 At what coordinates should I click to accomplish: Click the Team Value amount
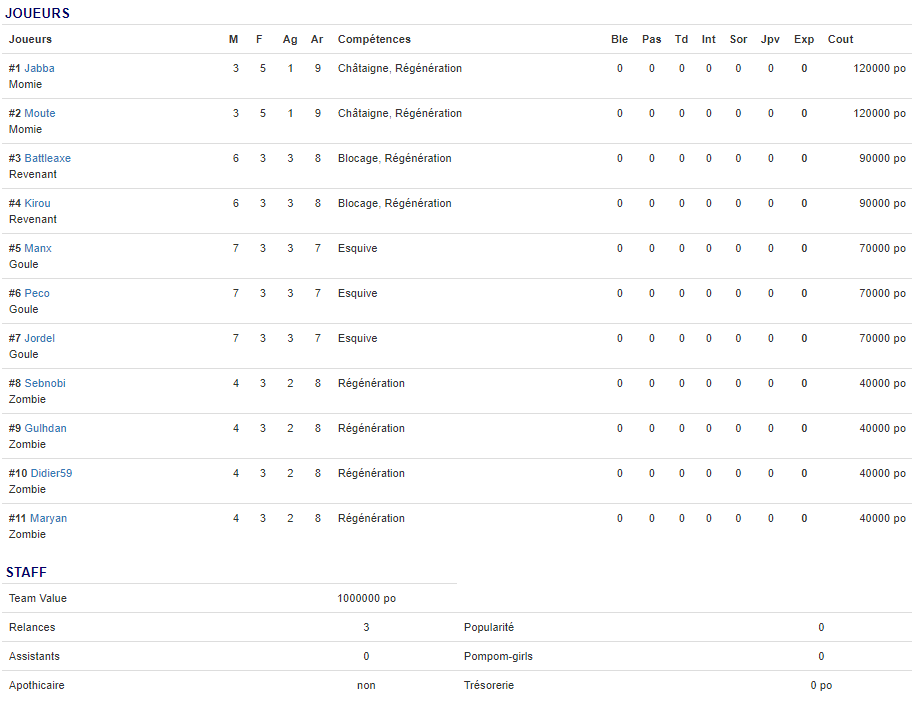point(366,598)
